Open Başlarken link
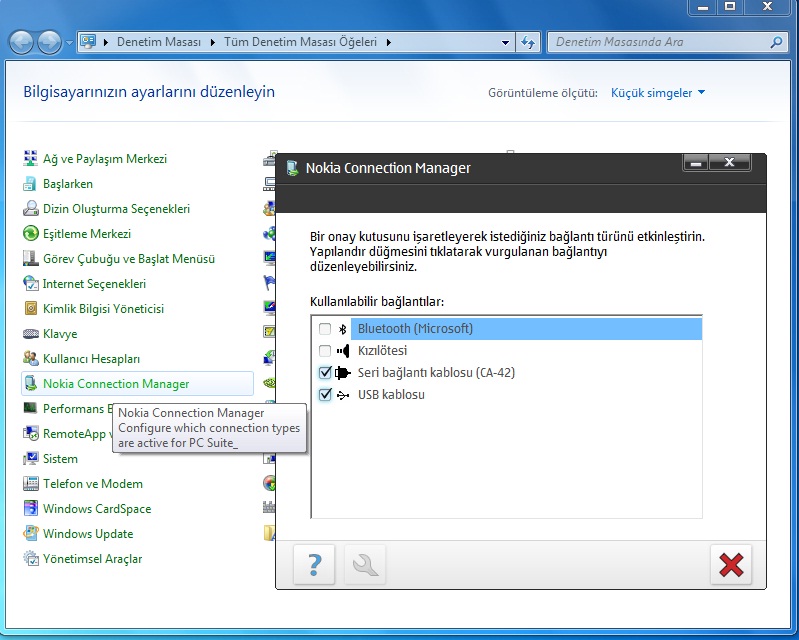 pyautogui.click(x=68, y=183)
